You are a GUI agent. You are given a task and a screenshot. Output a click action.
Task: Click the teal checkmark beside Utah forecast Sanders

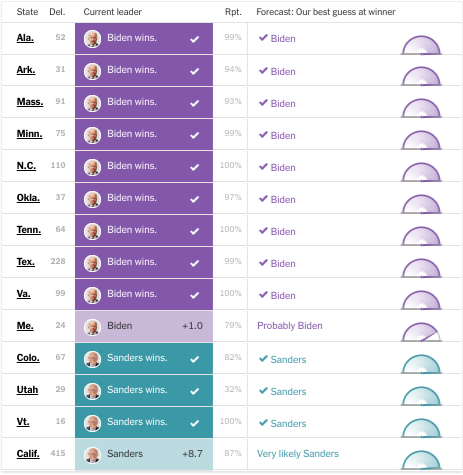pyautogui.click(x=263, y=390)
